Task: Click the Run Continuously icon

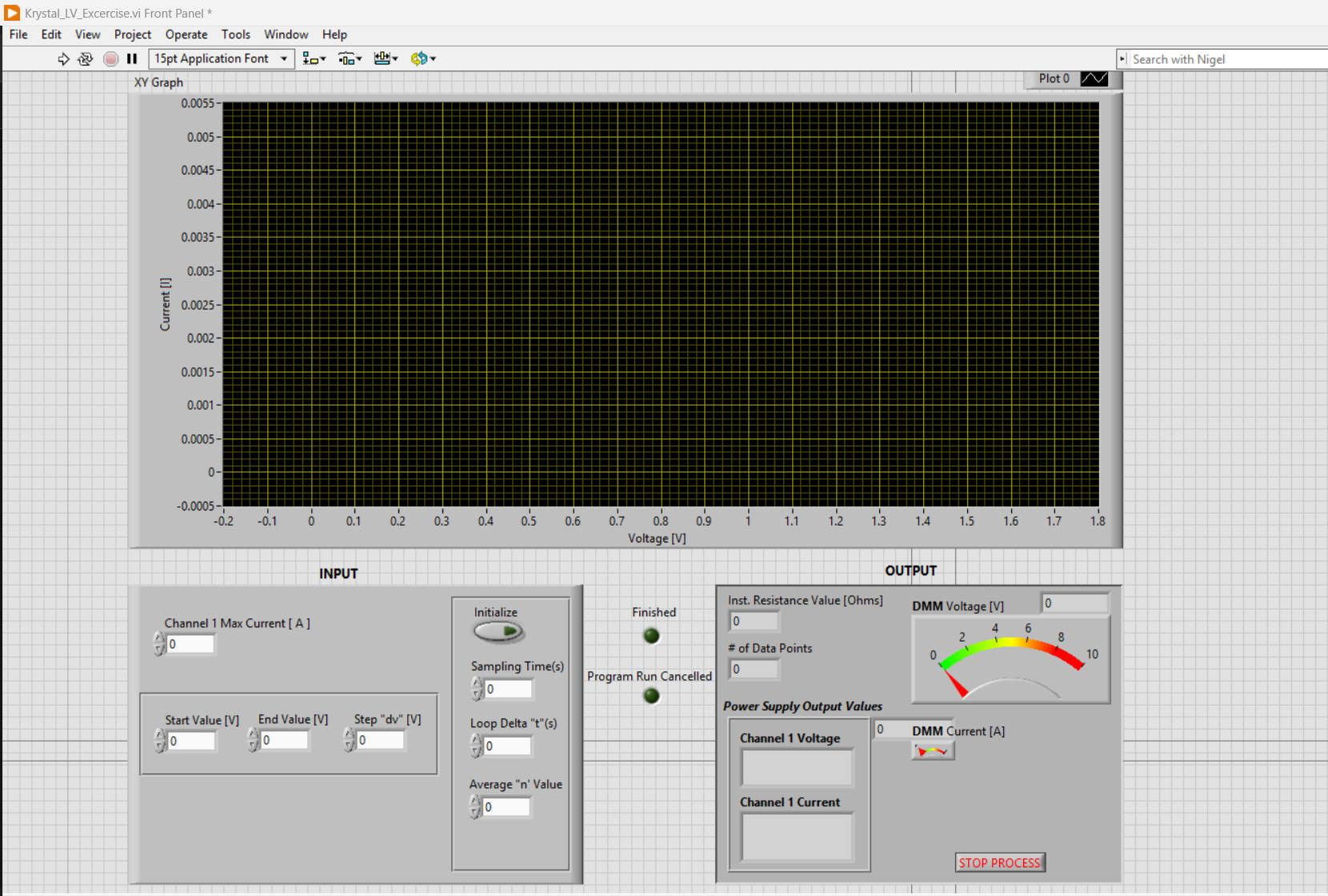Action: [x=86, y=58]
